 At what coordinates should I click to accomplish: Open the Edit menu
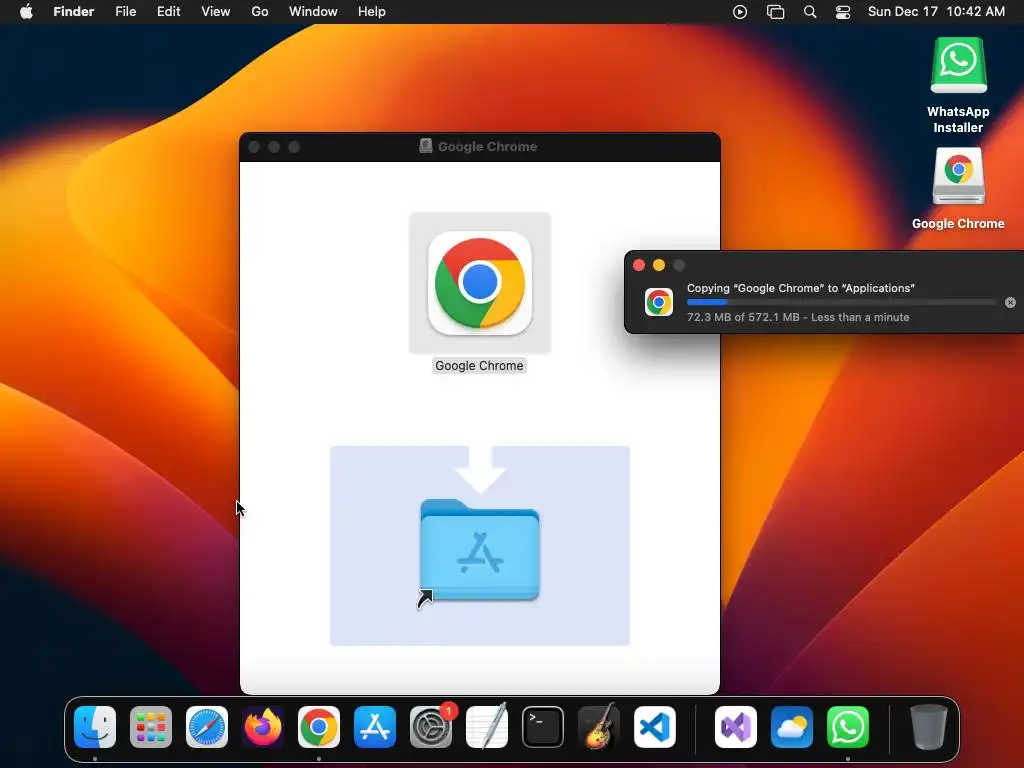[x=168, y=11]
